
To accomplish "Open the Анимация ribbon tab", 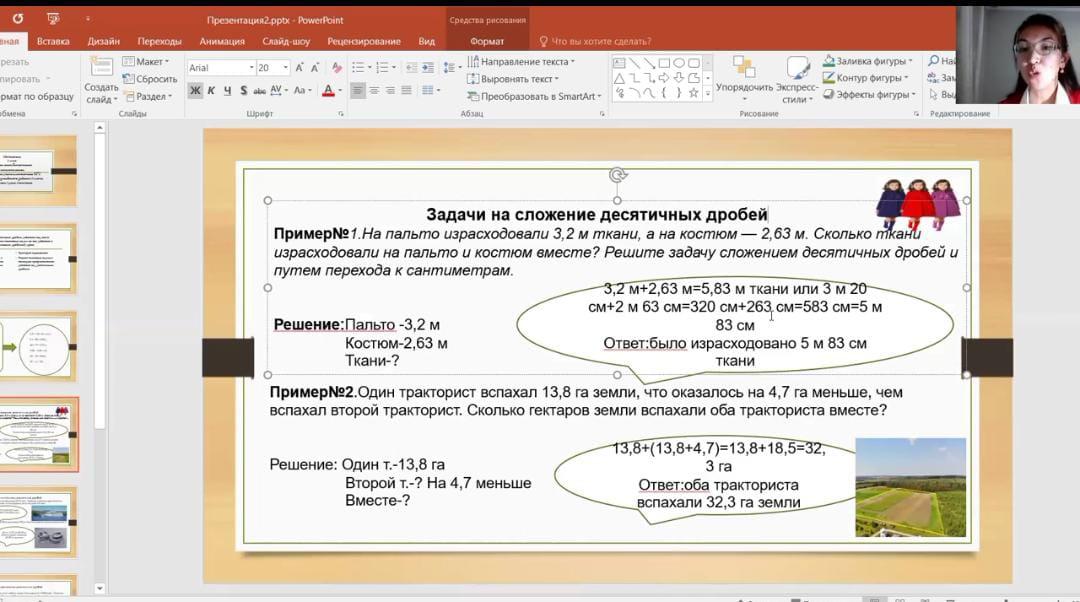I will tap(222, 41).
